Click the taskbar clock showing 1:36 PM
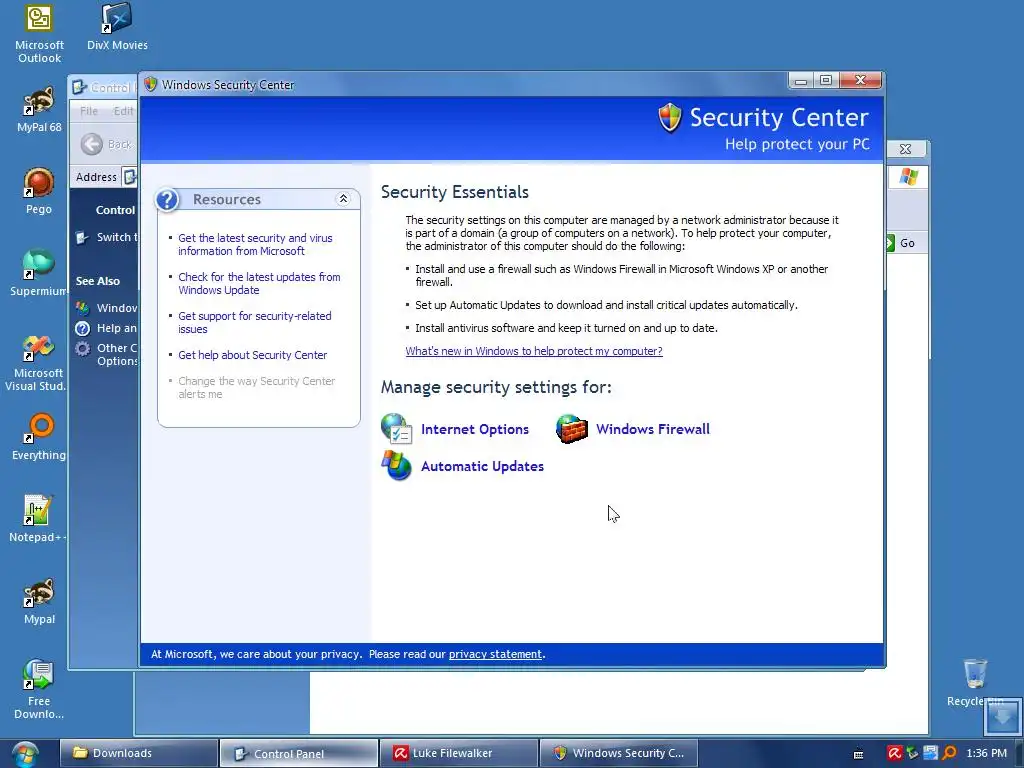 click(986, 753)
